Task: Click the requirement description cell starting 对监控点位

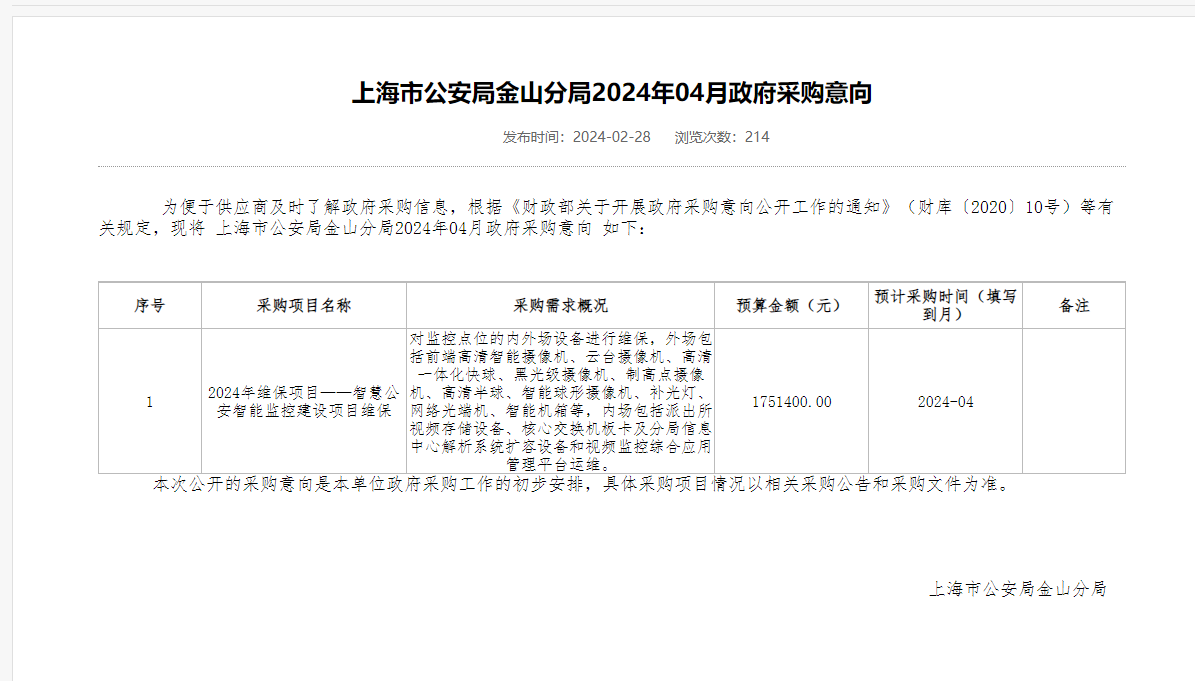Action: point(561,401)
